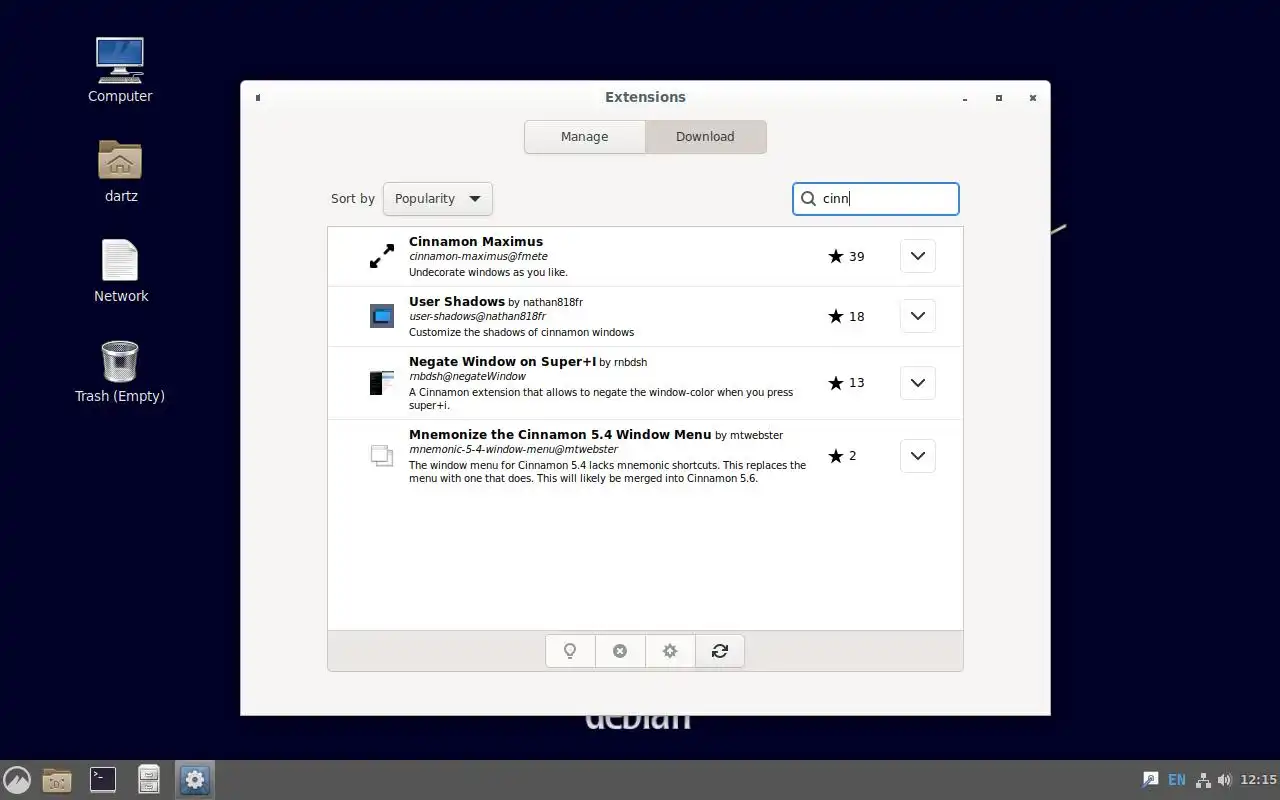Select the Cinnamon Maximus title text
Image resolution: width=1280 pixels, height=800 pixels.
point(476,241)
